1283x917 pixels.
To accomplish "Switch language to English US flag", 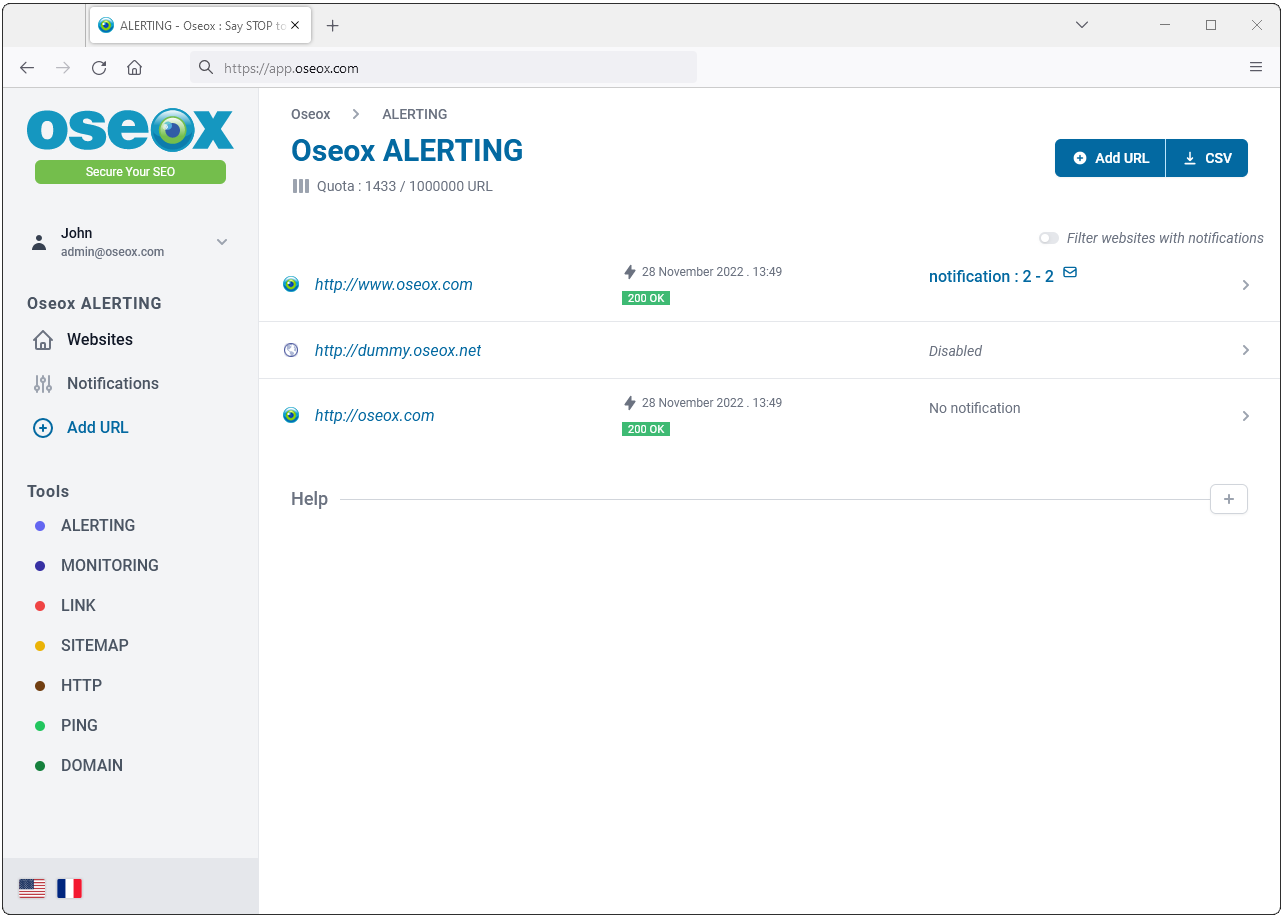I will pos(32,888).
